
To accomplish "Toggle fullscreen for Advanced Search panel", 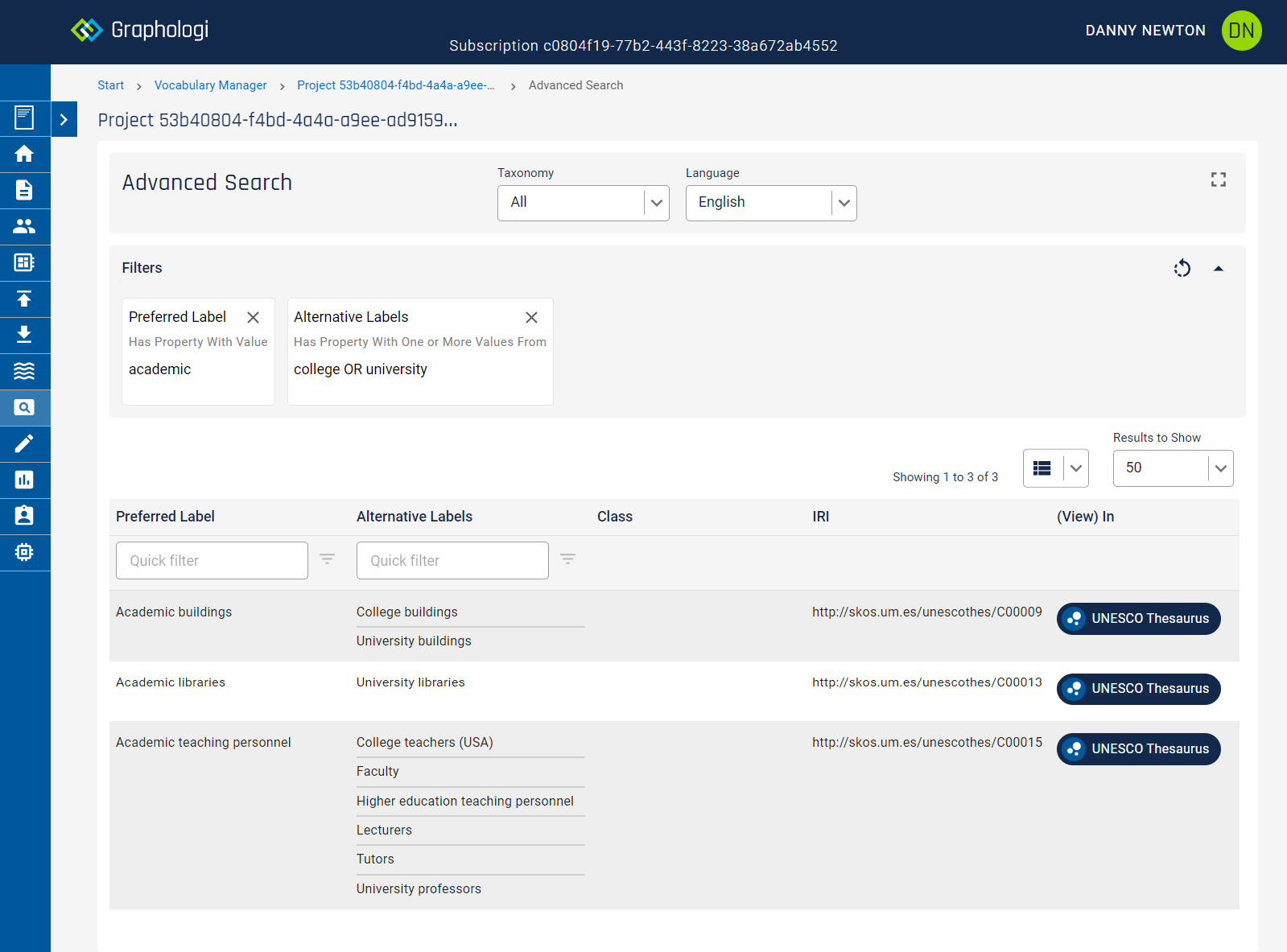I will (1219, 179).
